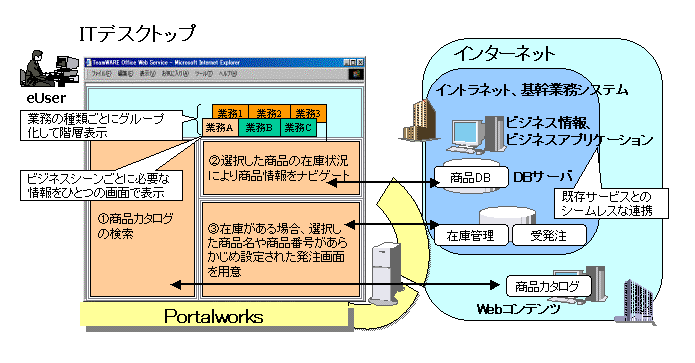Switch to the 業務B tab
This screenshot has width=695, height=363.
(x=259, y=128)
